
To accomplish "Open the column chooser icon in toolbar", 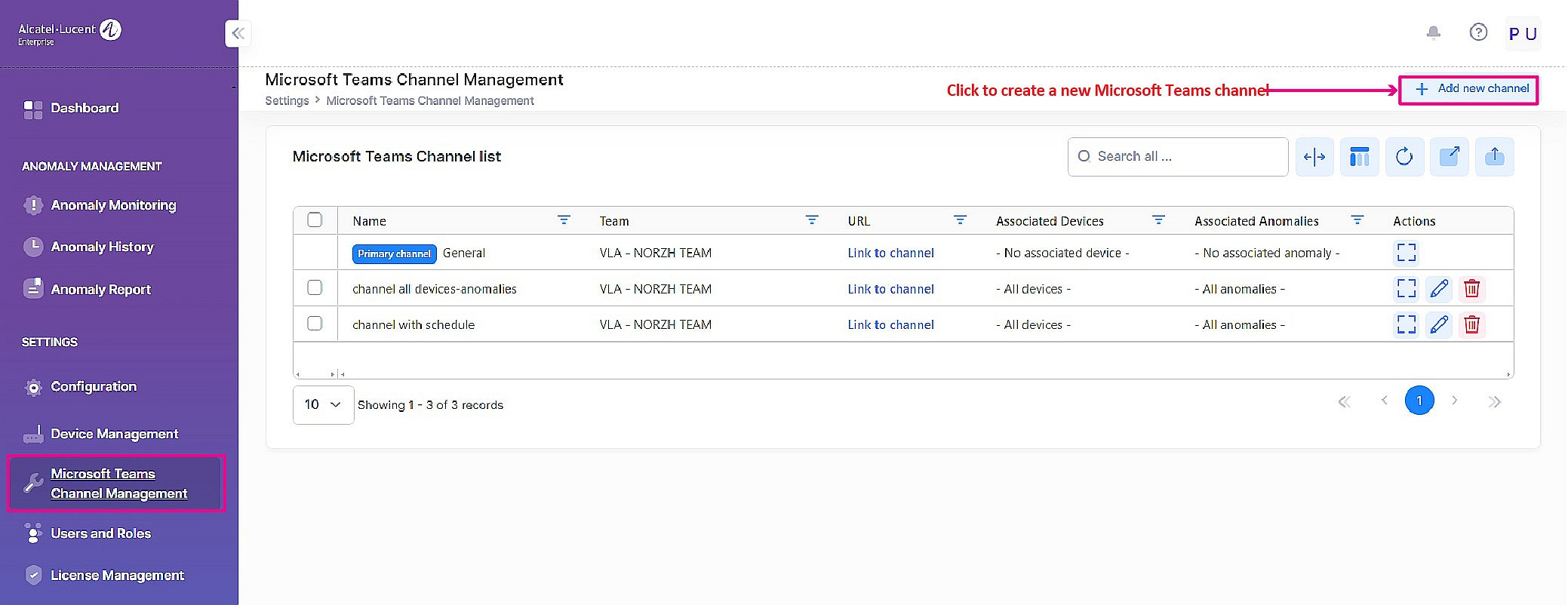I will coord(1359,157).
